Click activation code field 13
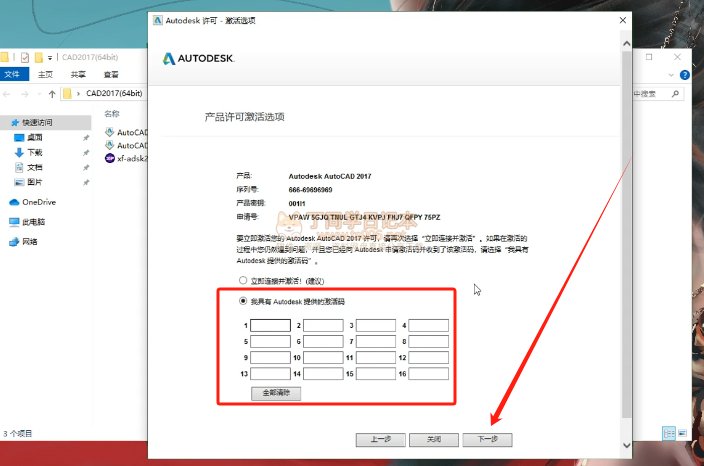Screen dimensions: 704x466 (x=270, y=374)
